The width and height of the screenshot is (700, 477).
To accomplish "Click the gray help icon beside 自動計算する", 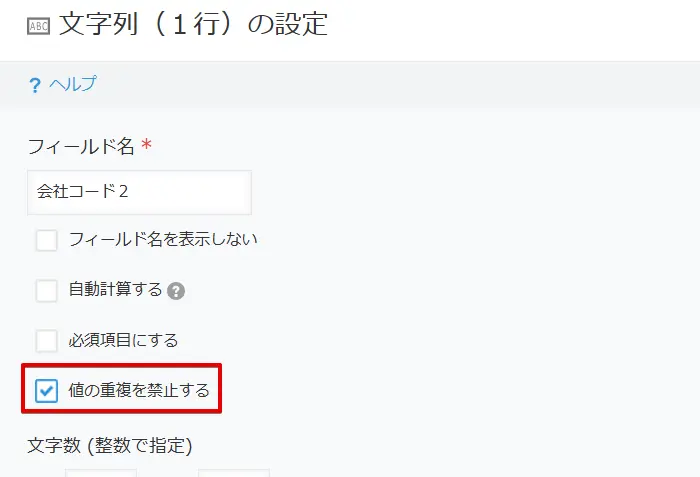I will [x=176, y=291].
